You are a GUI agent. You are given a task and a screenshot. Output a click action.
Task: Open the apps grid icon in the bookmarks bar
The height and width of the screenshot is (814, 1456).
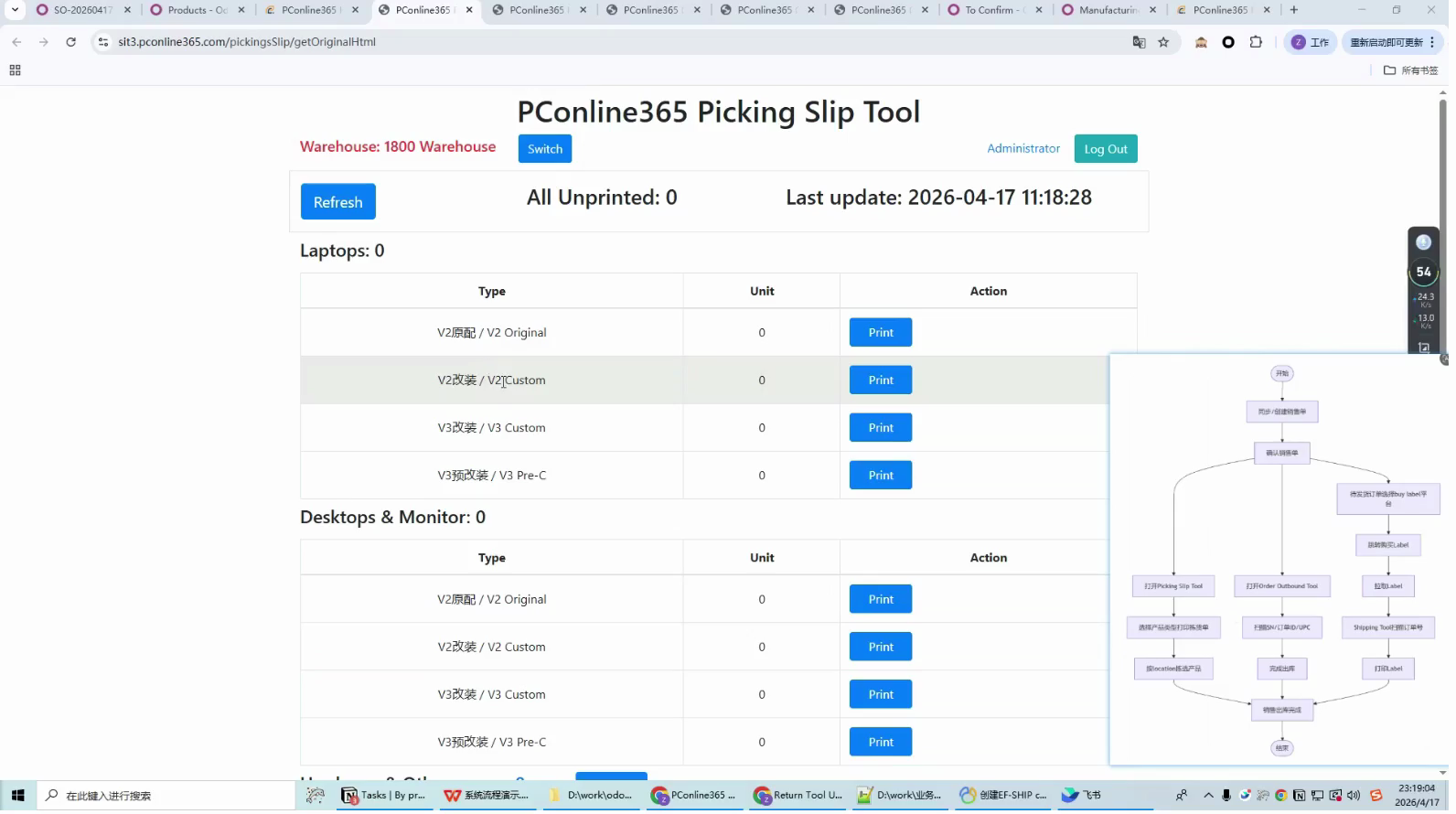[x=15, y=70]
